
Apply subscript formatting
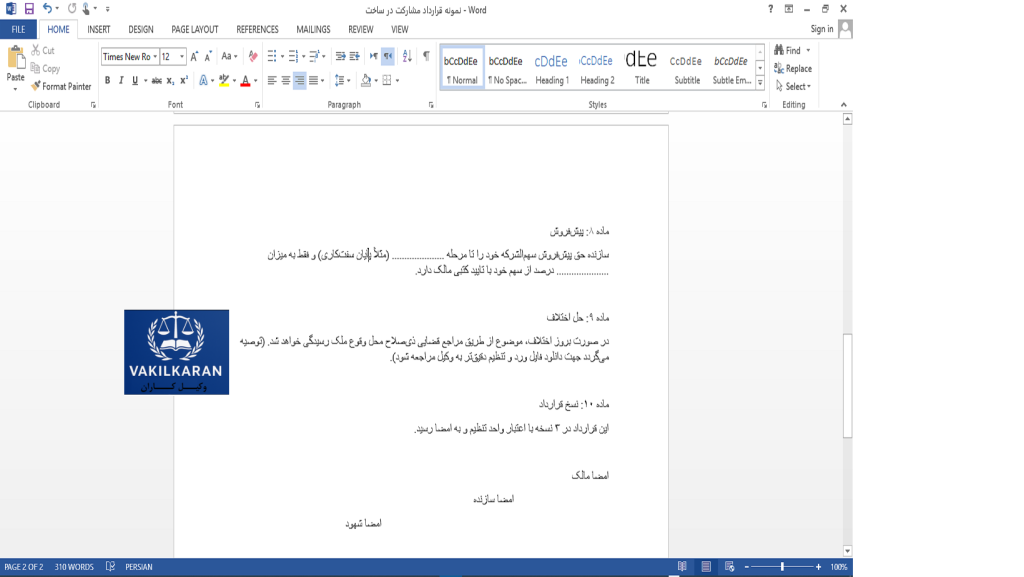coord(170,79)
